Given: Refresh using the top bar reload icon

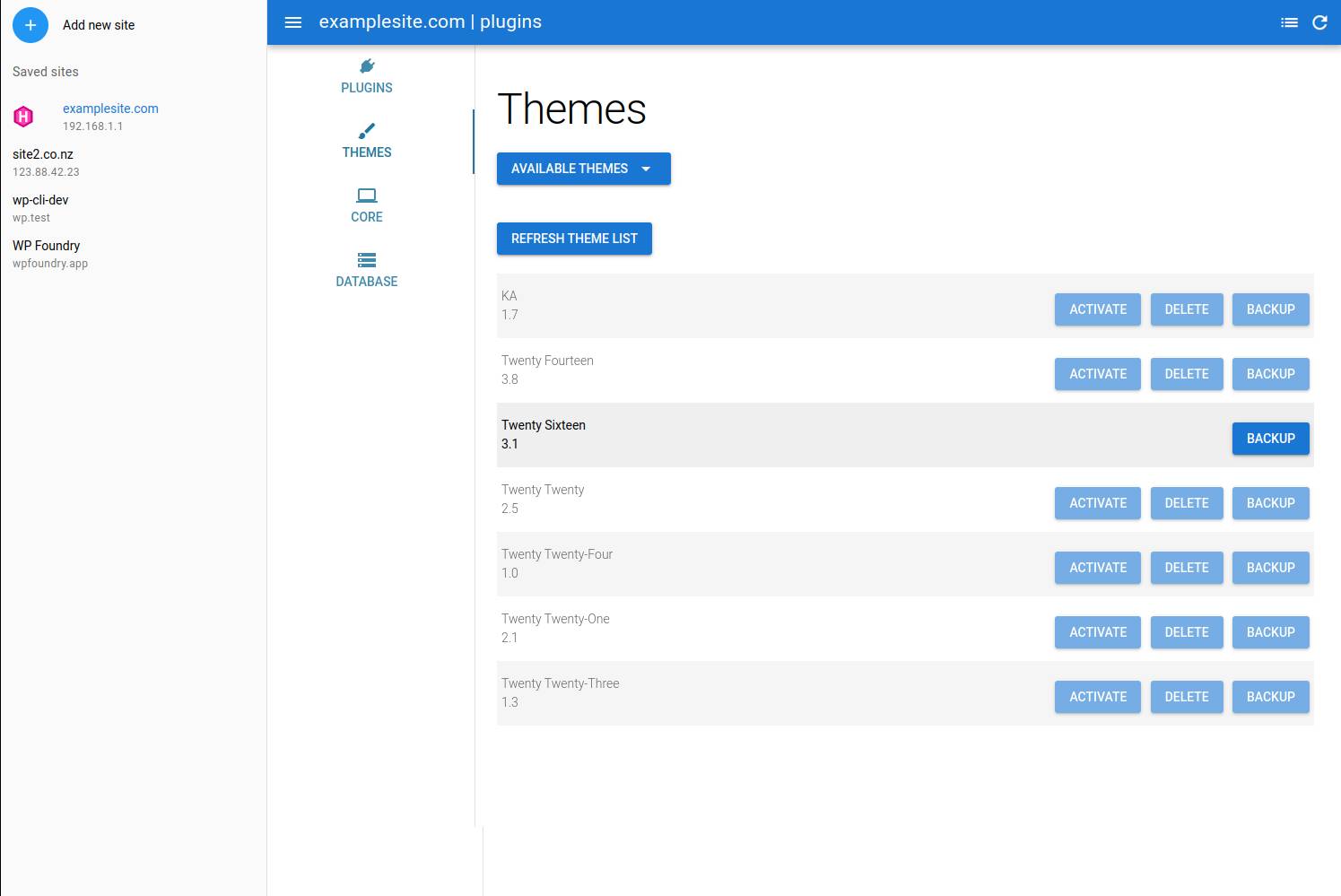Looking at the screenshot, I should [x=1319, y=22].
